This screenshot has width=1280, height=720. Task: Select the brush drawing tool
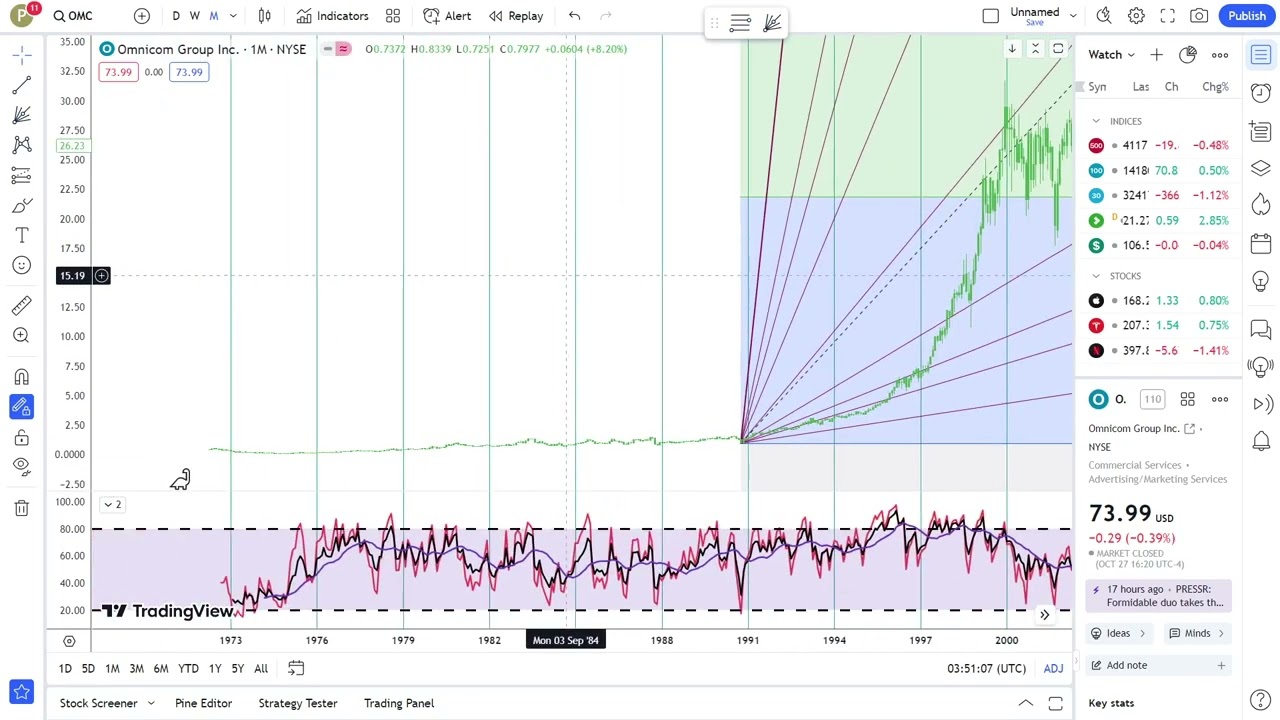pos(21,206)
